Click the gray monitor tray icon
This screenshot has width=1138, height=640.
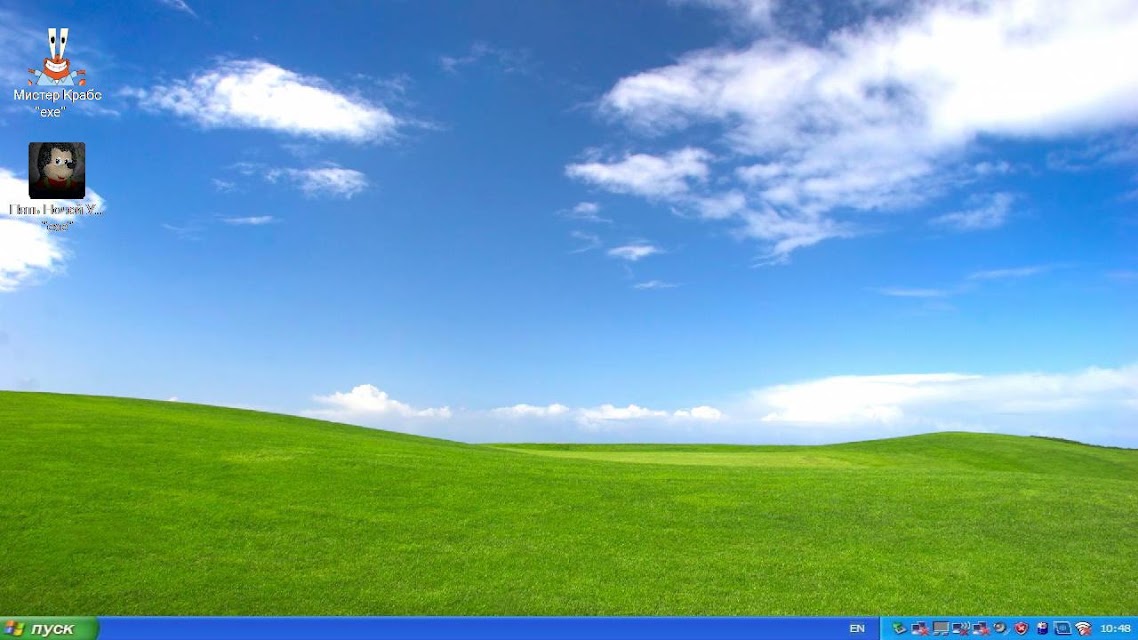pyautogui.click(x=941, y=628)
